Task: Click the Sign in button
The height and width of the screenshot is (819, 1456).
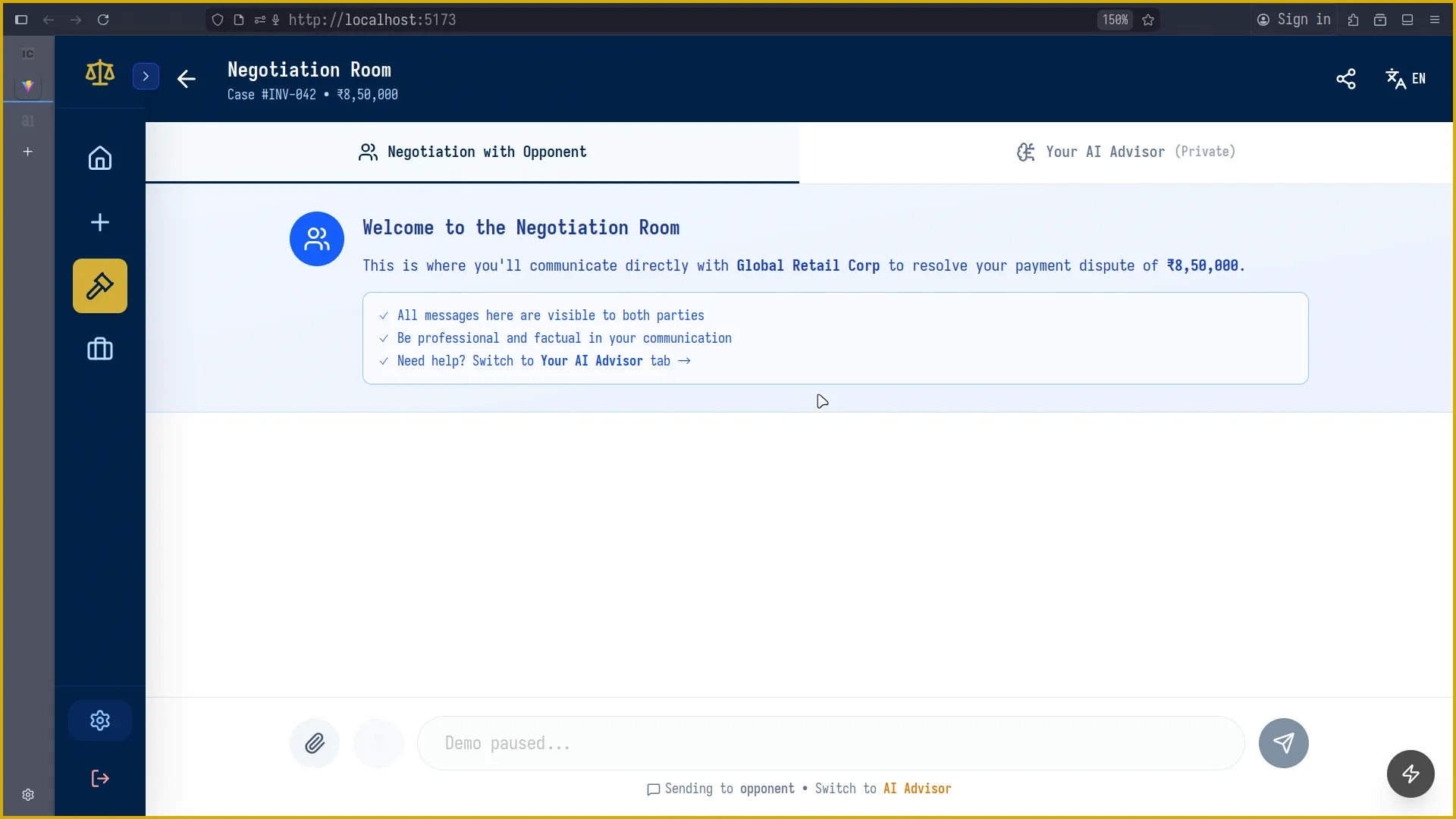Action: [1294, 20]
